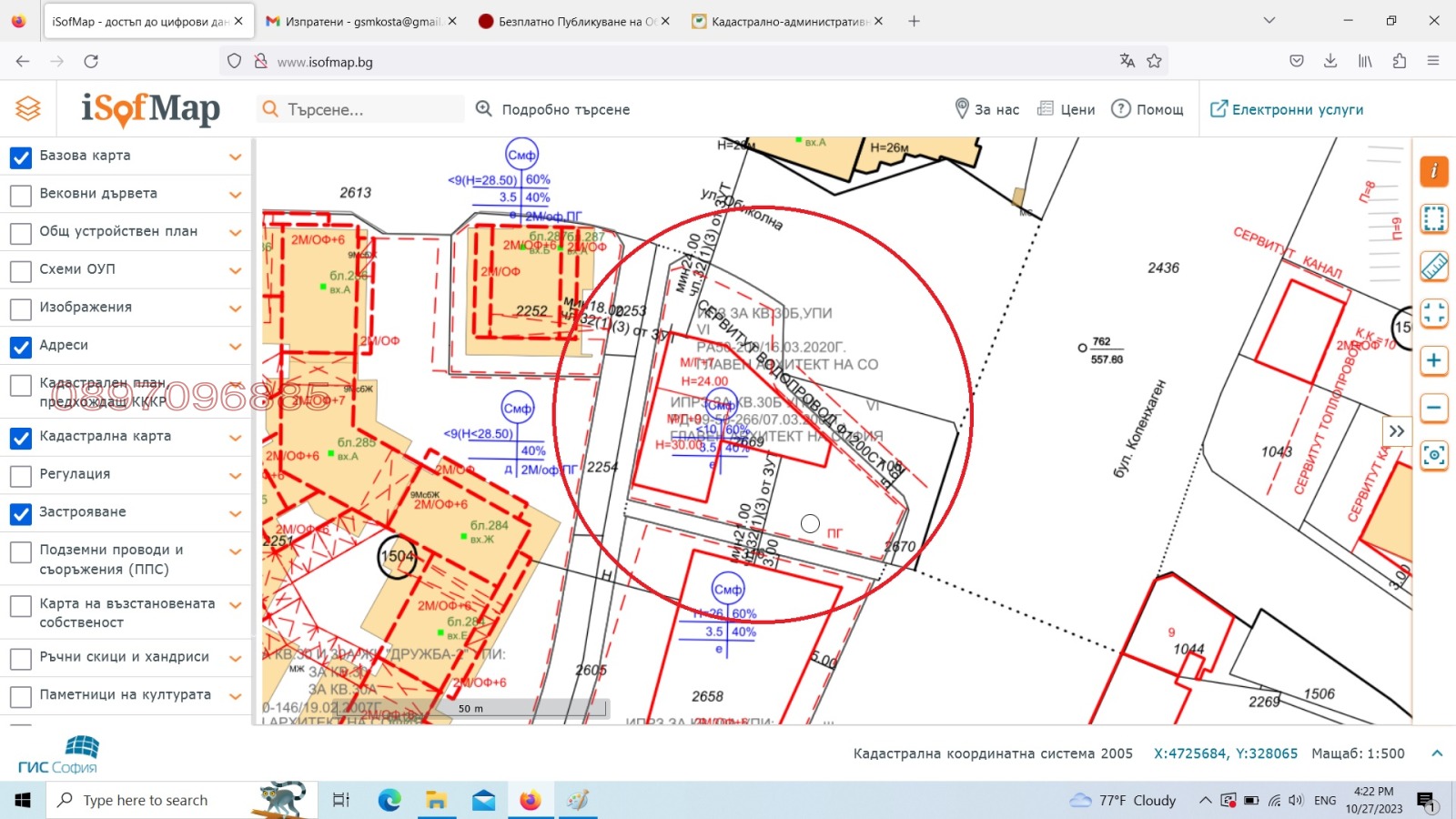The width and height of the screenshot is (1456, 819).
Task: Click Подробно търсене button
Action: pos(553,109)
